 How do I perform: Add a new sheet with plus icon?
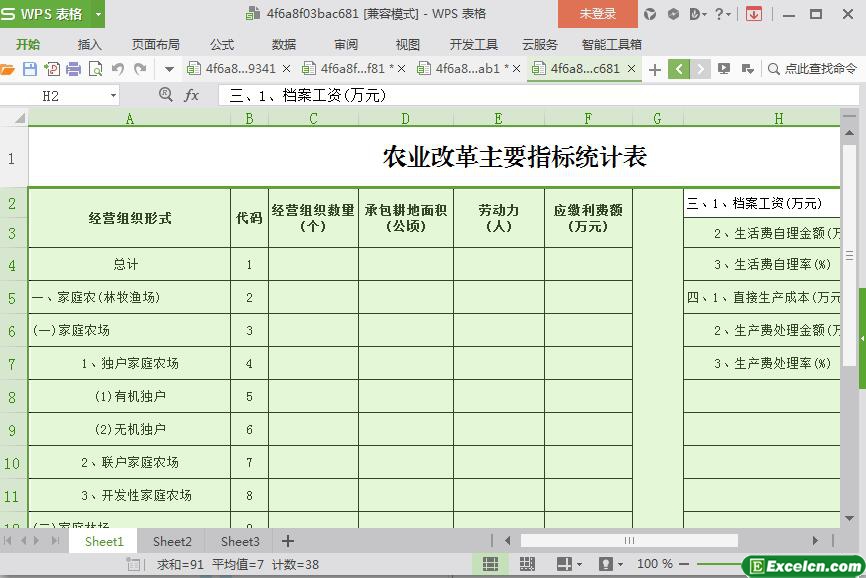pyautogui.click(x=288, y=541)
